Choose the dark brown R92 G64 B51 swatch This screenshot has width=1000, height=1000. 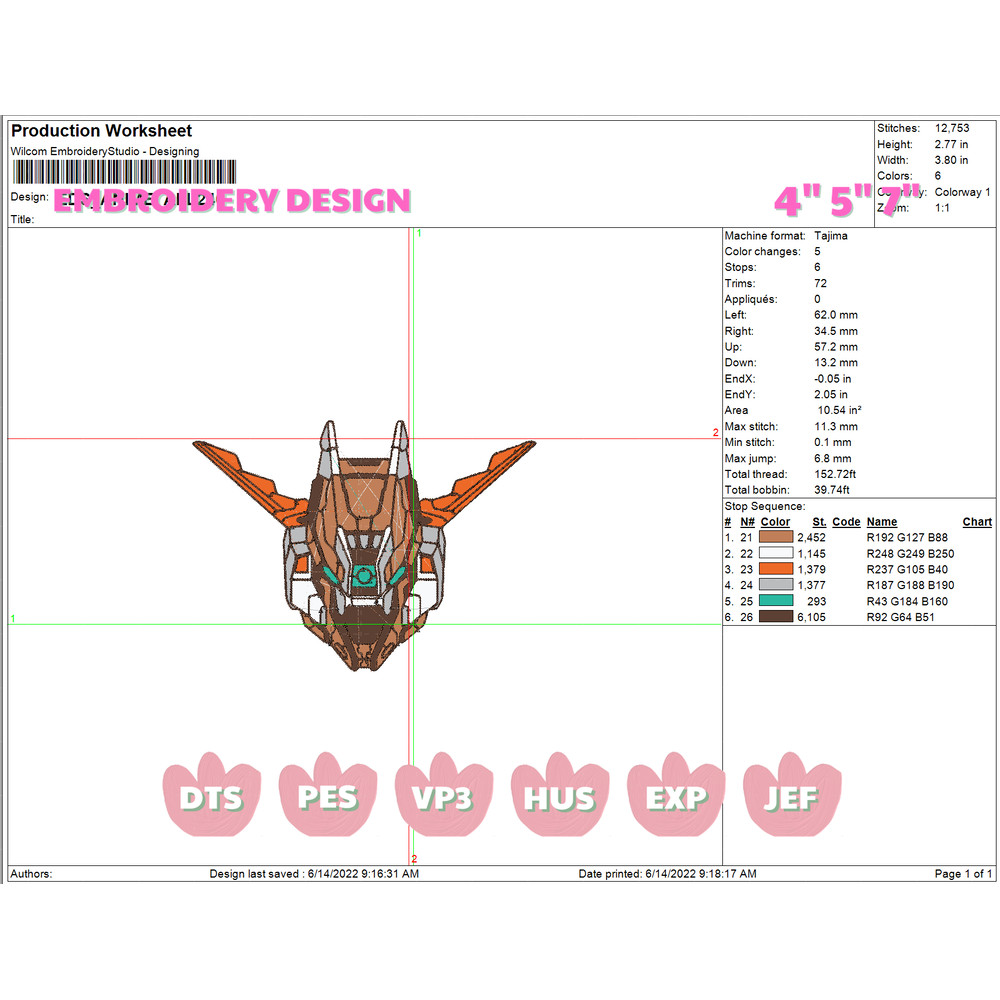tap(776, 617)
